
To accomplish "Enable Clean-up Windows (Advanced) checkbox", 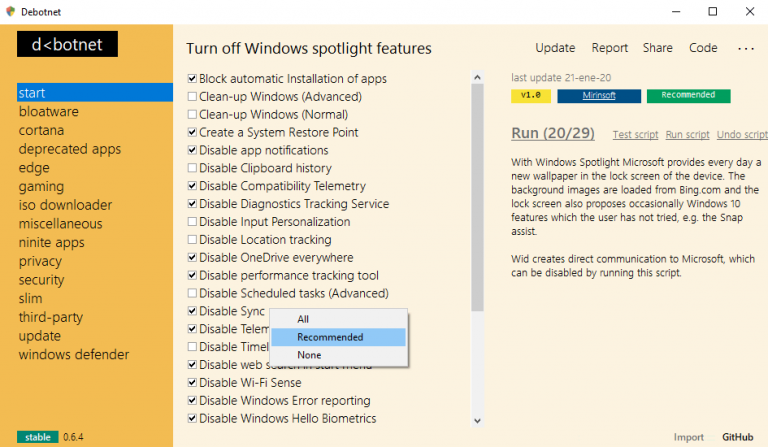I will [x=192, y=97].
